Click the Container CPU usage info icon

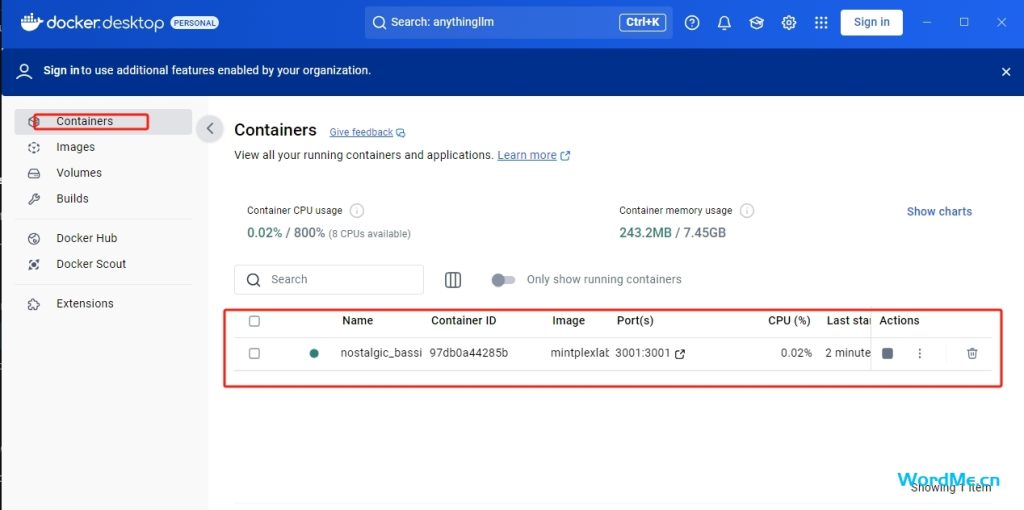(x=357, y=211)
